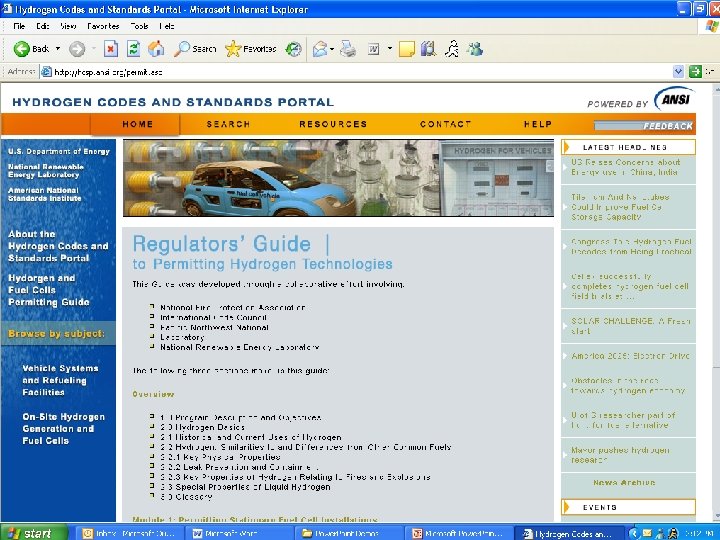The image size is (720, 540).
Task: Open the File menu
Action: (19, 26)
